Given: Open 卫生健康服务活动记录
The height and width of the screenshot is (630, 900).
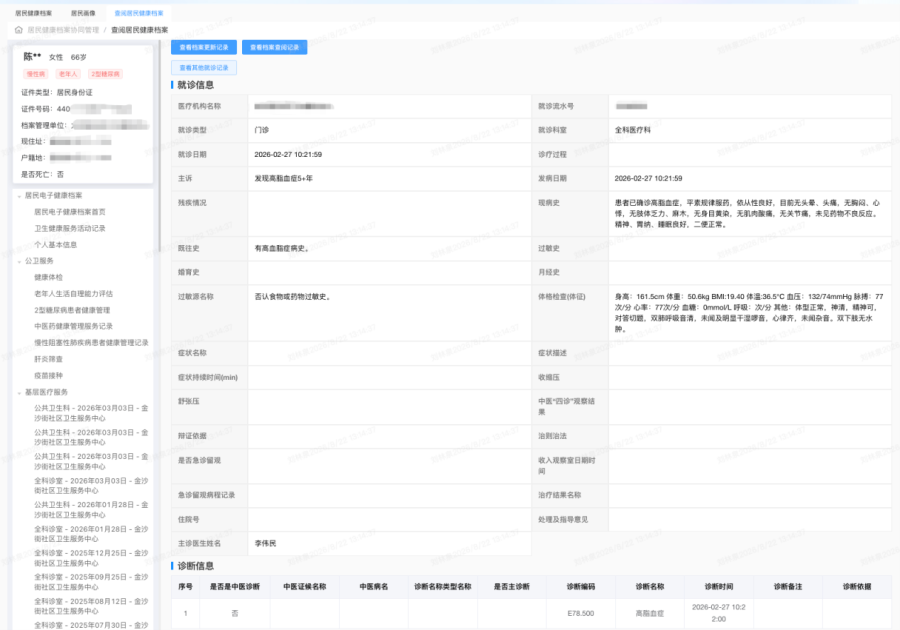Looking at the screenshot, I should [x=70, y=228].
